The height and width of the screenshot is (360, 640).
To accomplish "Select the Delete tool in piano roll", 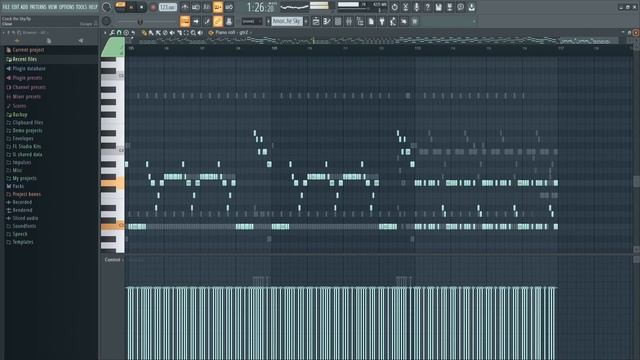I will pos(165,33).
